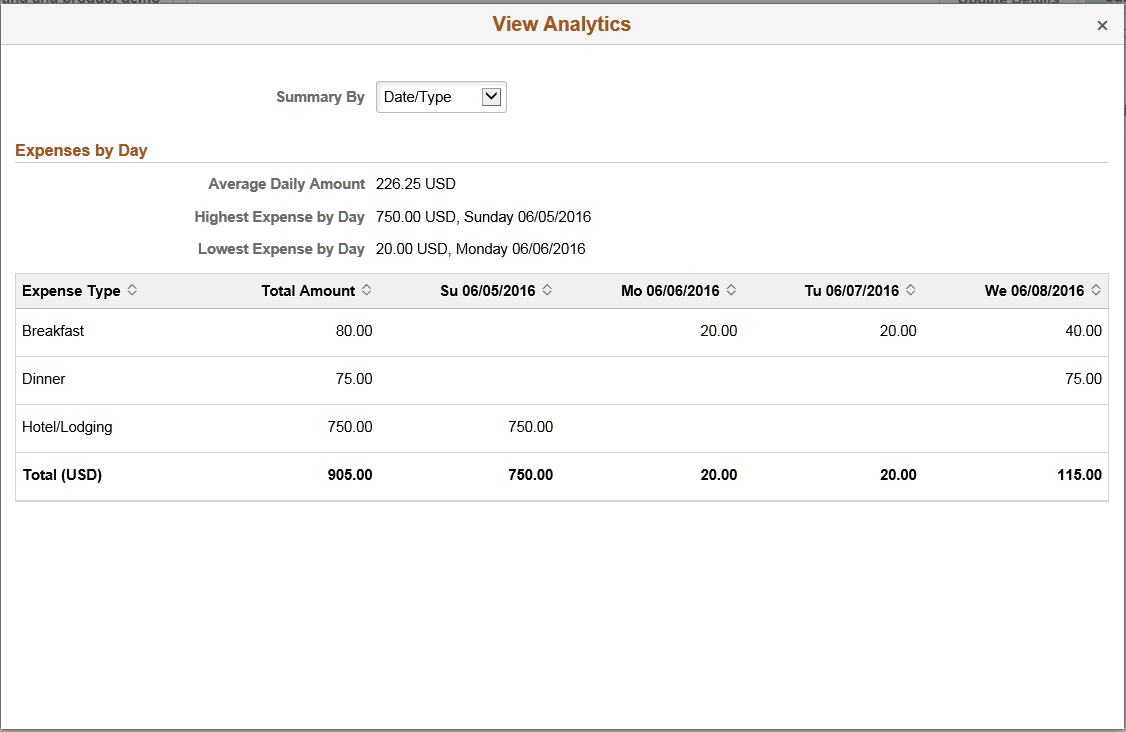Click Update Details in the background page
This screenshot has height=732, width=1126.
tap(1007, 3)
